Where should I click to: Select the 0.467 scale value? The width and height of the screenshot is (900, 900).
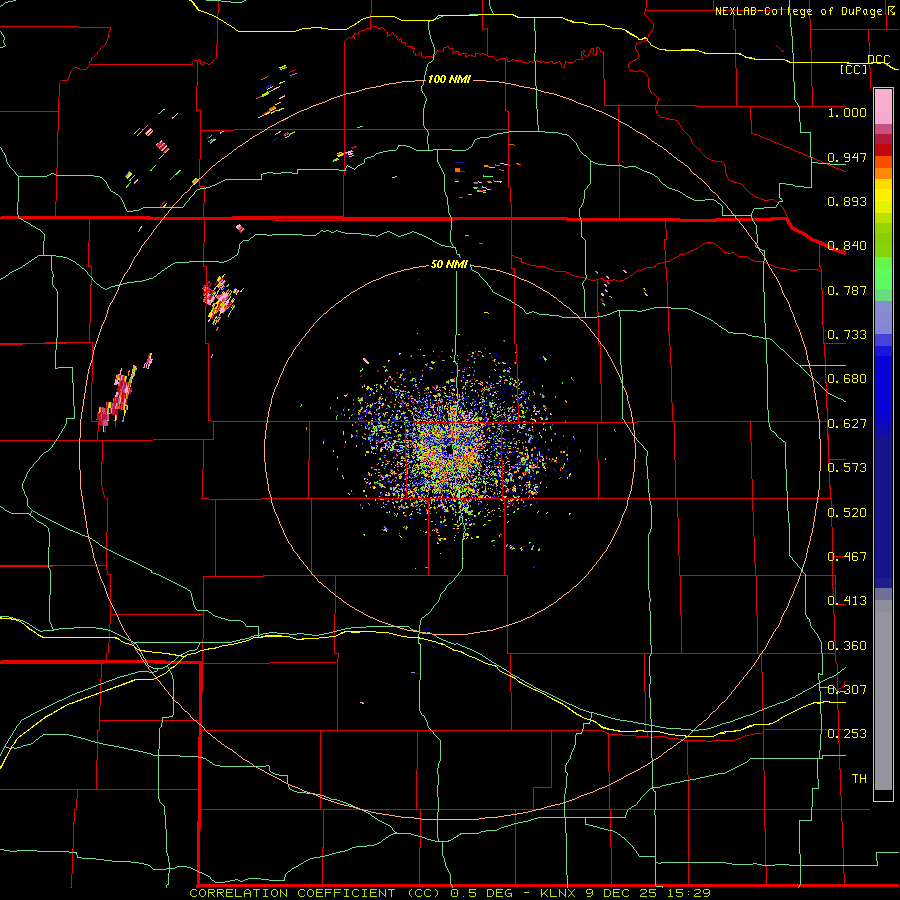coord(847,556)
